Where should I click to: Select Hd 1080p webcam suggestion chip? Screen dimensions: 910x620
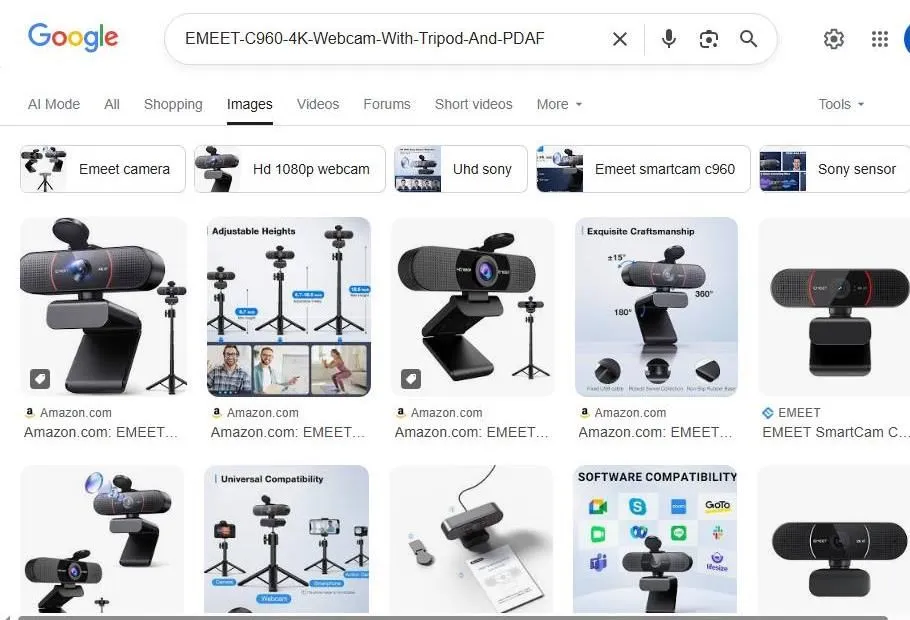pos(290,169)
